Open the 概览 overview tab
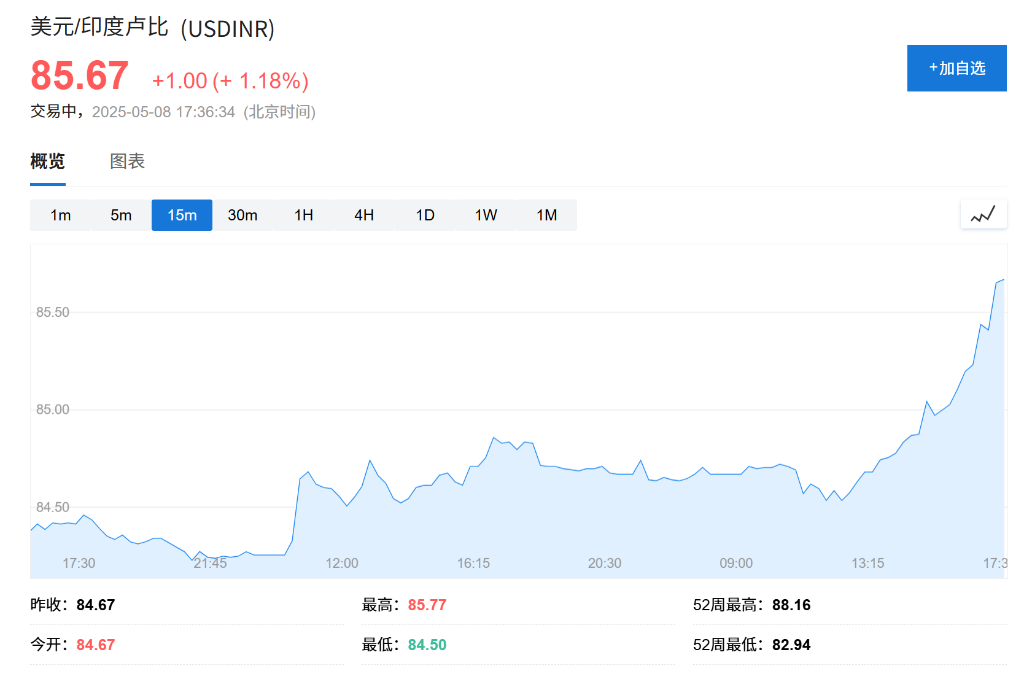 [x=48, y=161]
